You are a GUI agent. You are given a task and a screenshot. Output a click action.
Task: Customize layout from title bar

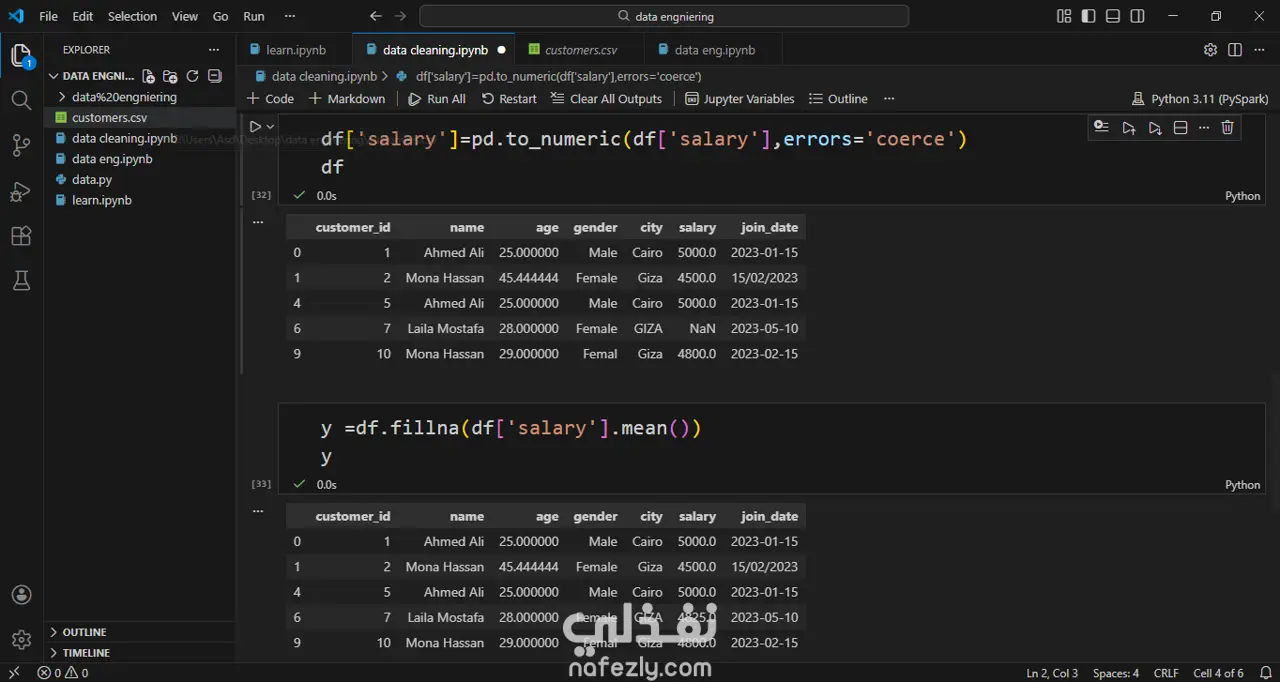click(x=1064, y=16)
